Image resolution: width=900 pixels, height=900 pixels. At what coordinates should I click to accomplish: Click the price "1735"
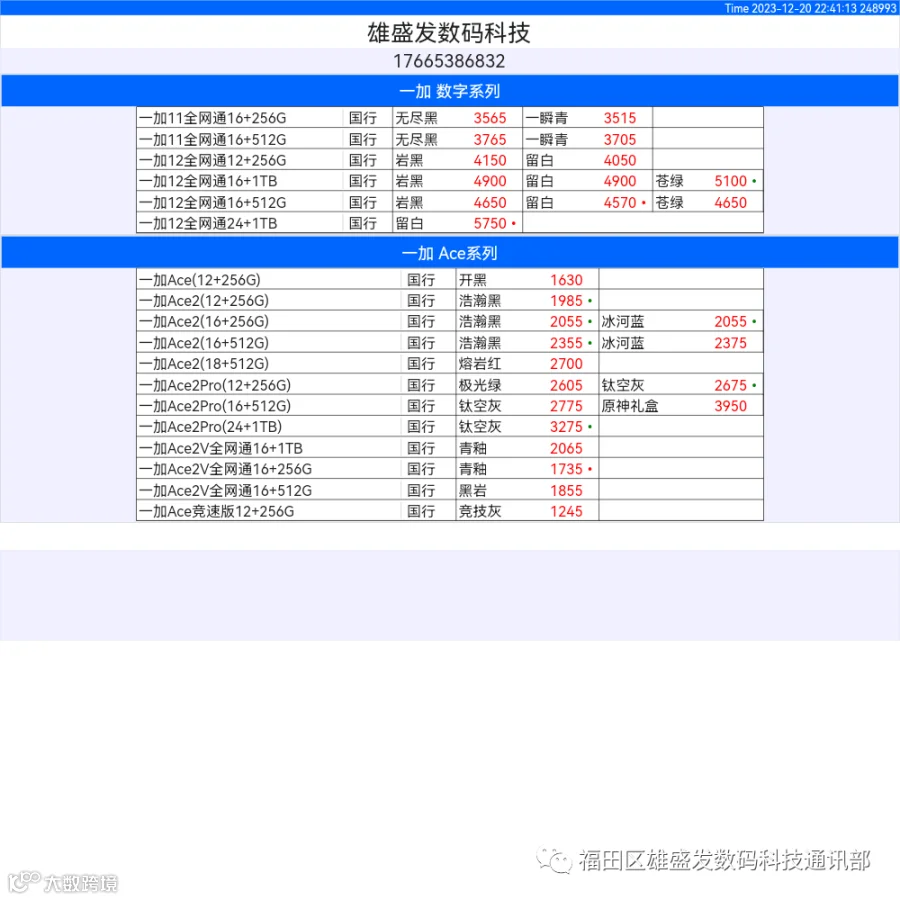coord(566,469)
